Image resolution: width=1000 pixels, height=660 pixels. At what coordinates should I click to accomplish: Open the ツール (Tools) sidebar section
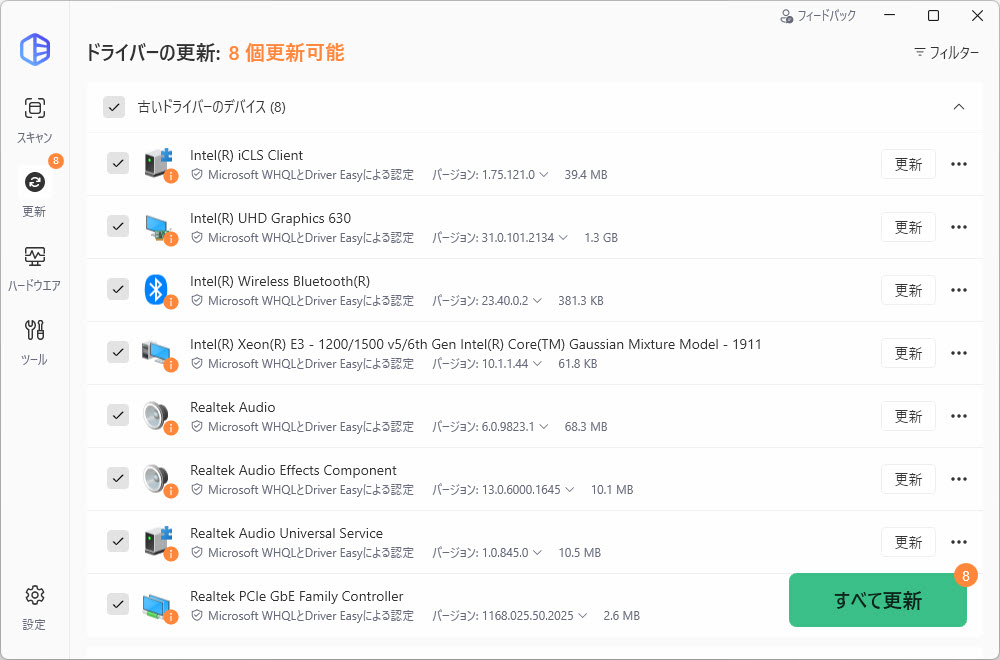(34, 342)
